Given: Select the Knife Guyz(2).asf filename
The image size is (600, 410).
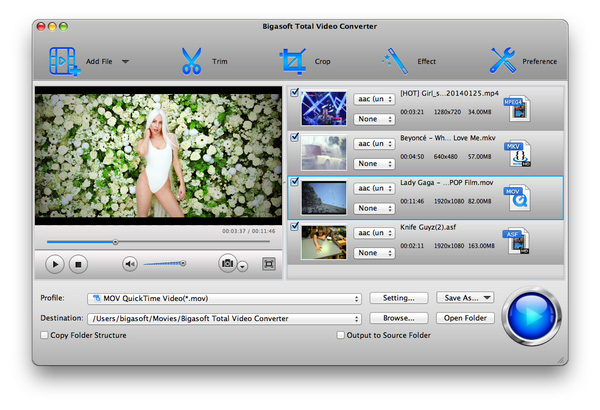Looking at the screenshot, I should click(x=428, y=227).
